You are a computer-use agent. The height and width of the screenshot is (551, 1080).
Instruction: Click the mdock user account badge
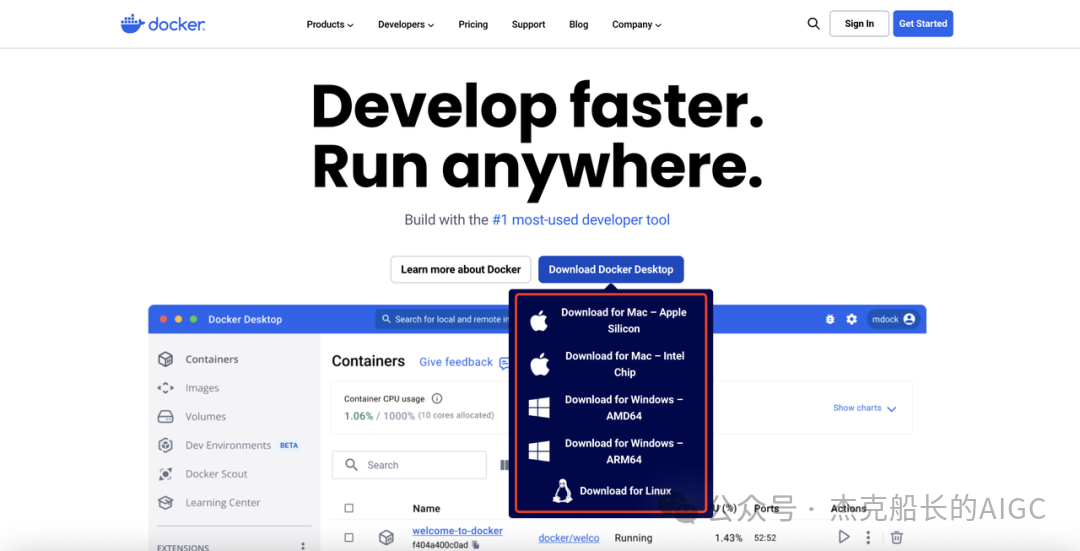click(x=893, y=319)
